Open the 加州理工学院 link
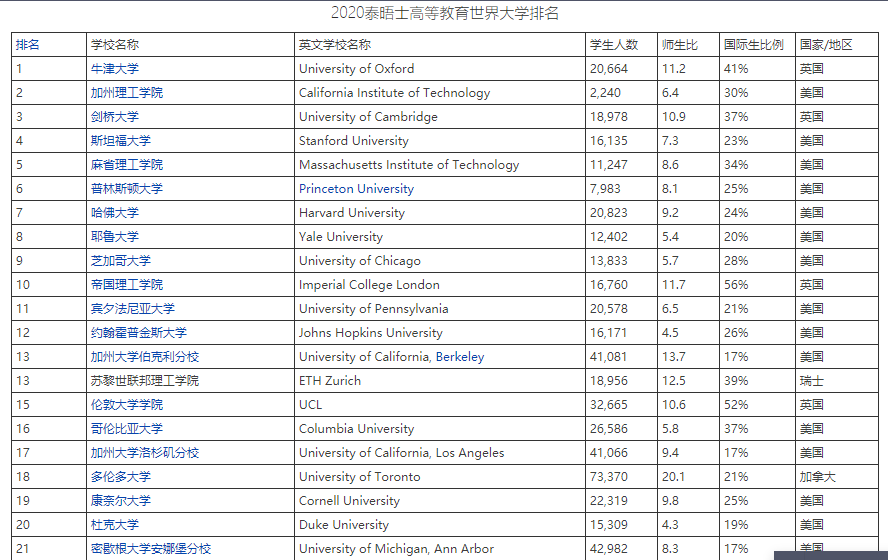Image resolution: width=888 pixels, height=560 pixels. 126,93
